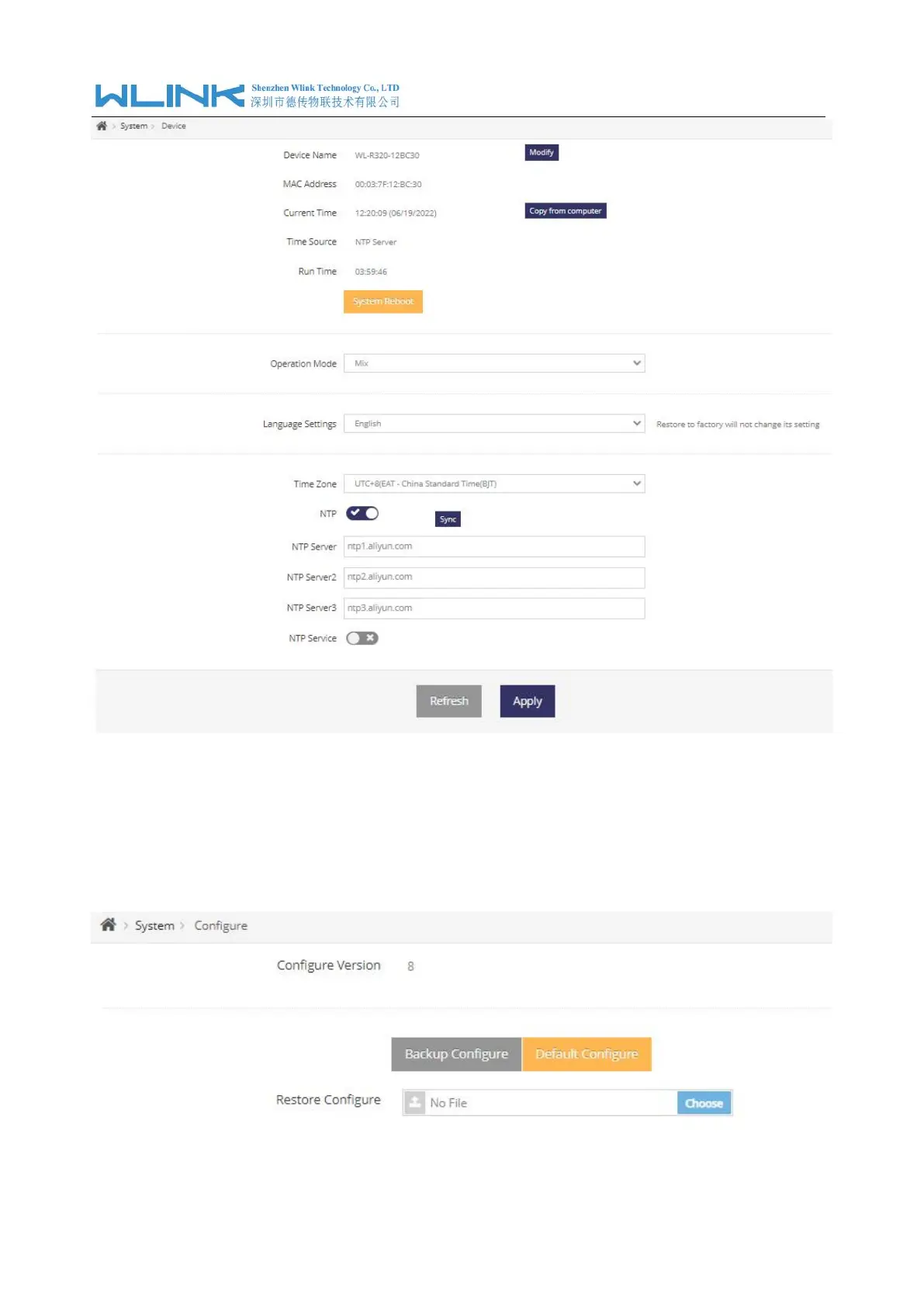Click the Sync button next to NTP
Viewport: 924px width, 1307px height.
[448, 519]
